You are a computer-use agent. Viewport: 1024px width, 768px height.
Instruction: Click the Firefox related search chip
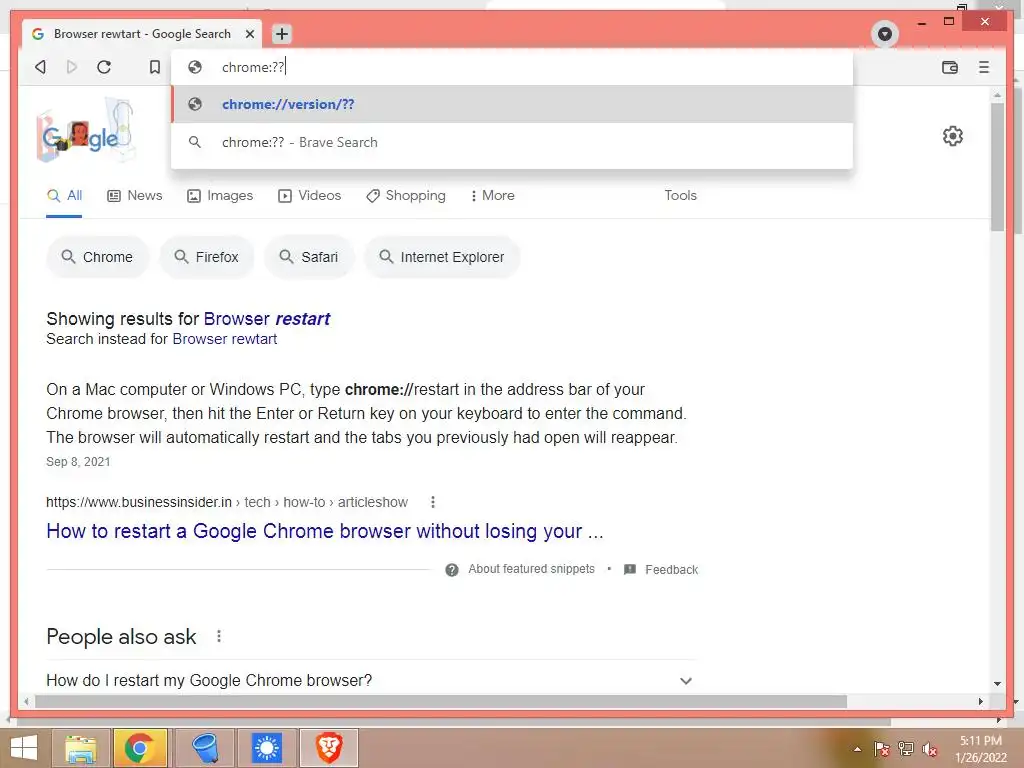point(206,257)
